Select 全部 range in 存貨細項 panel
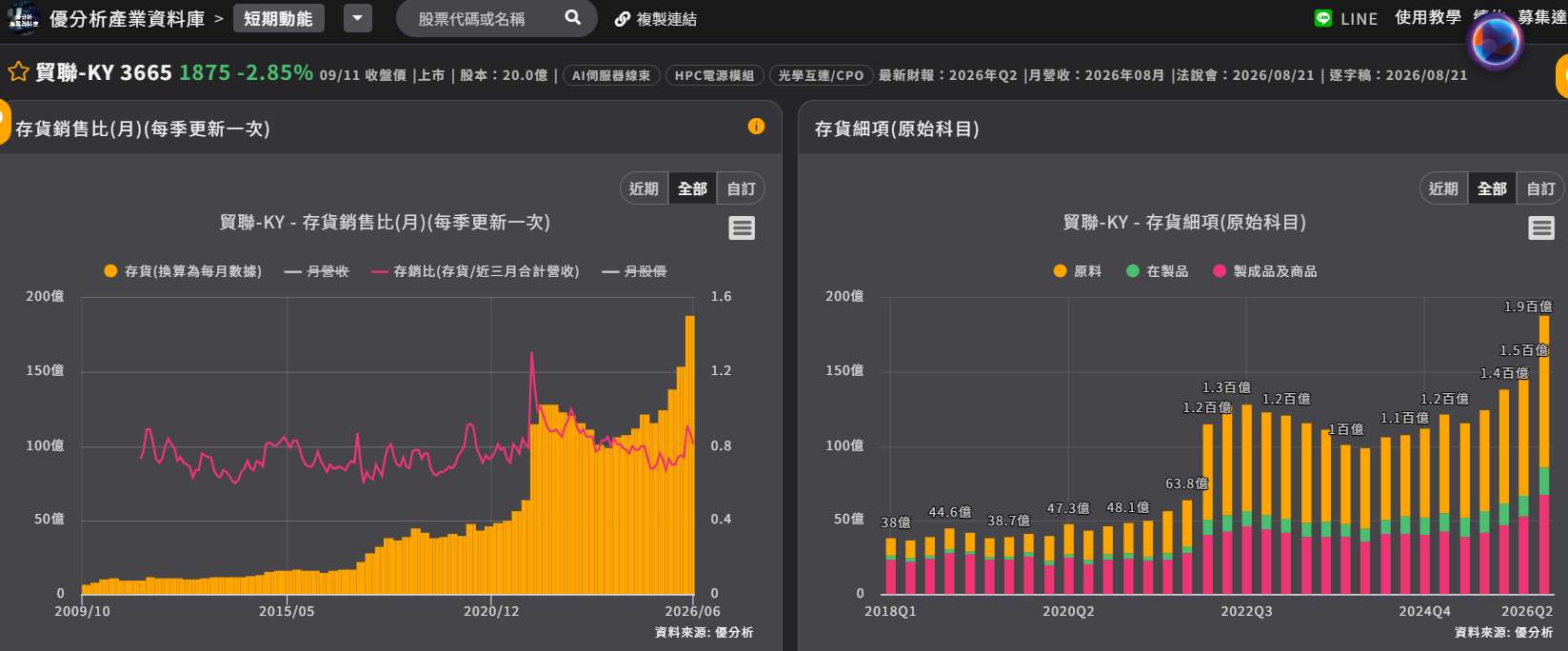1568x651 pixels. [1492, 188]
